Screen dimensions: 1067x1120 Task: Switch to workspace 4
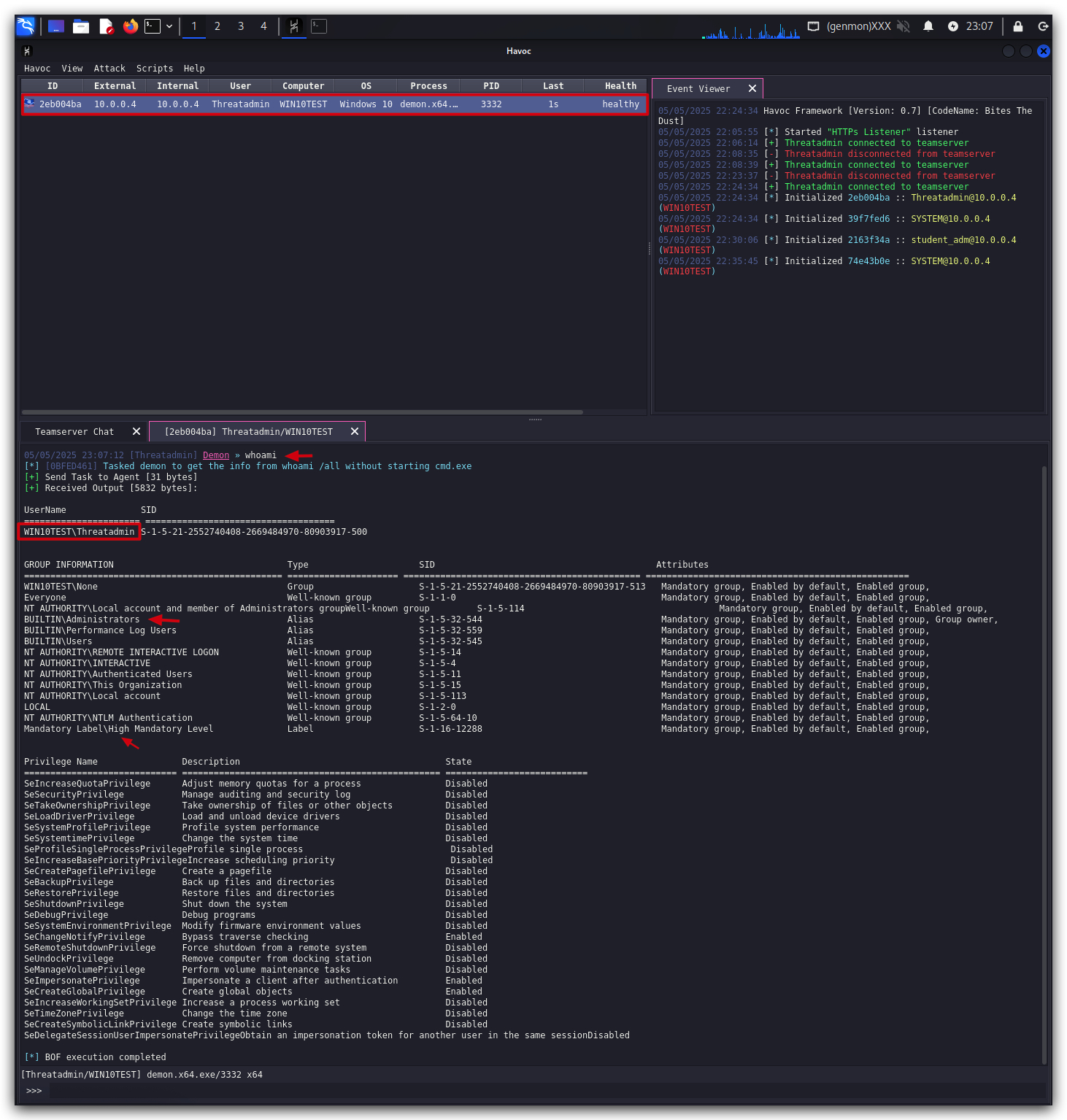264,26
